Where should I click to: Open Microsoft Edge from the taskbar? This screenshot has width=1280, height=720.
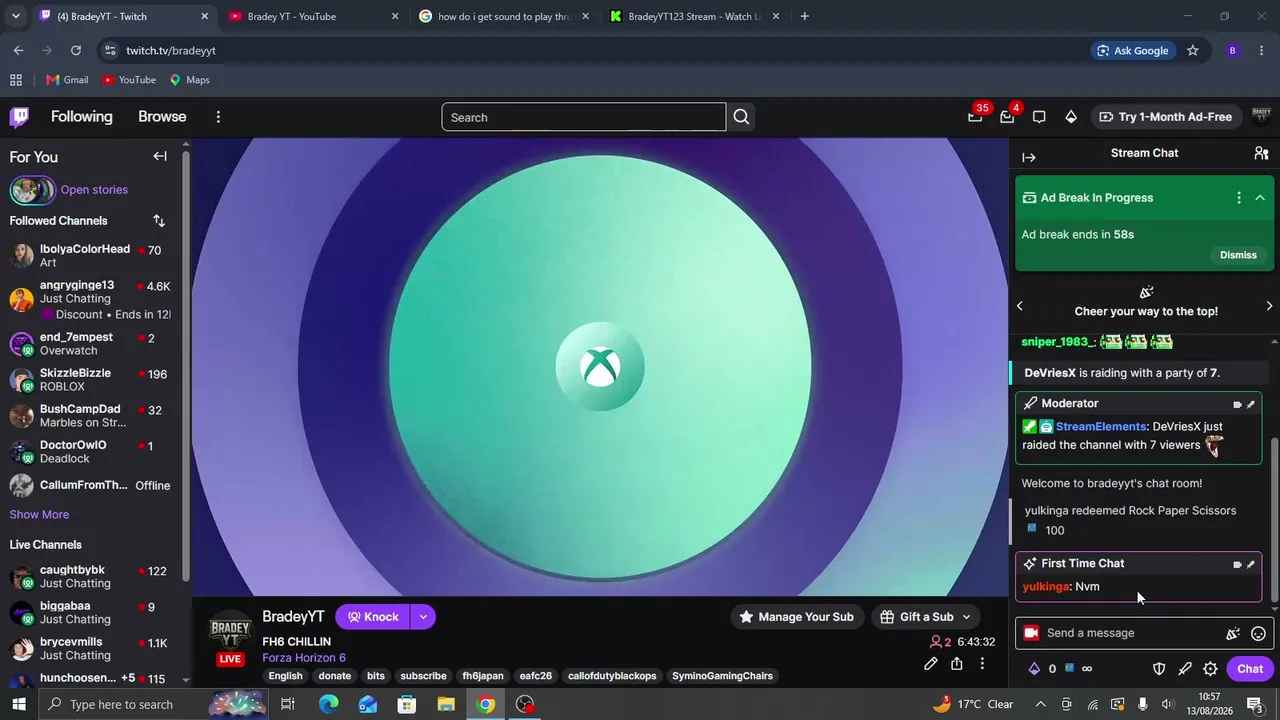(328, 705)
